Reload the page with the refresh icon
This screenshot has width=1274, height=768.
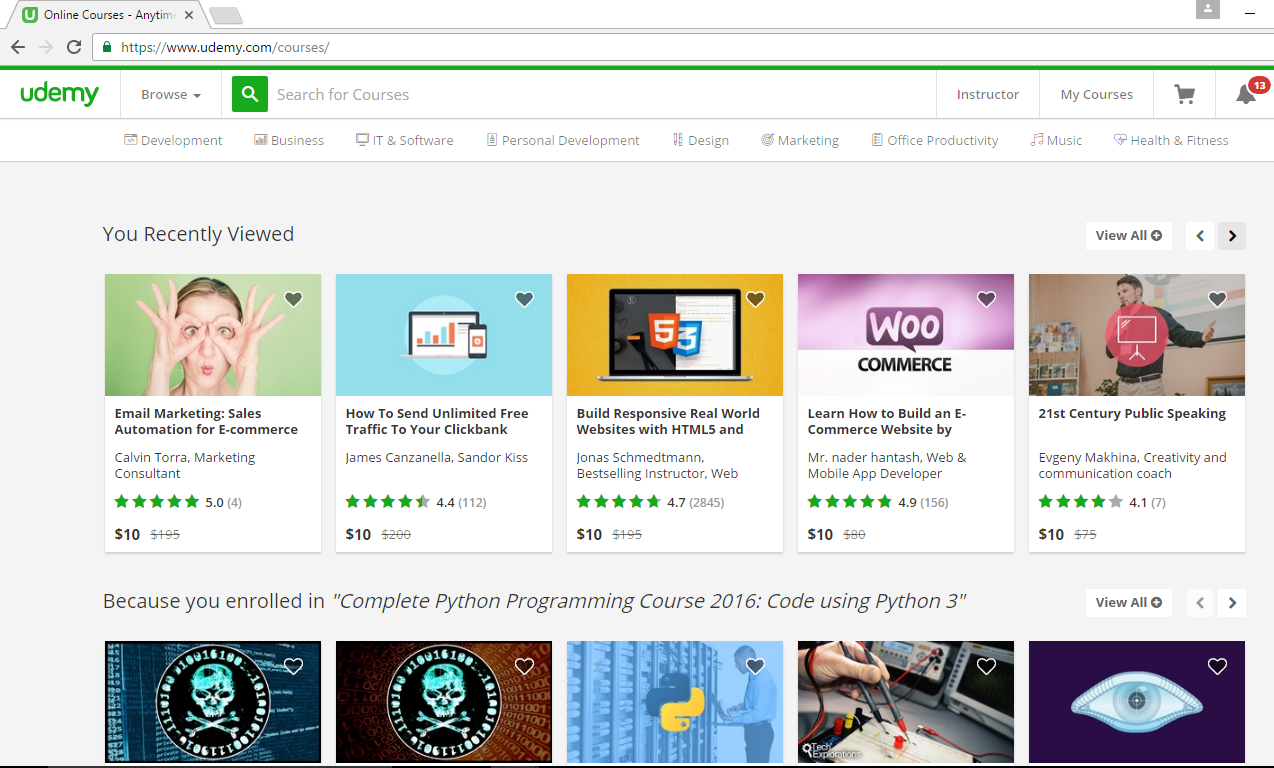point(74,47)
